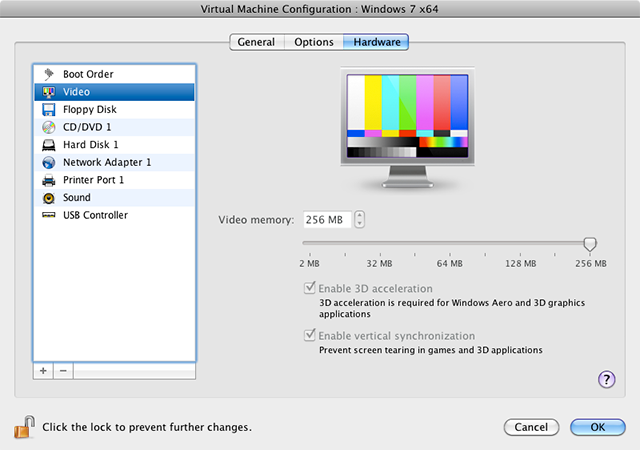Select Hard Disk 1 in the hardware list
Image resolution: width=640 pixels, height=450 pixels.
[114, 145]
